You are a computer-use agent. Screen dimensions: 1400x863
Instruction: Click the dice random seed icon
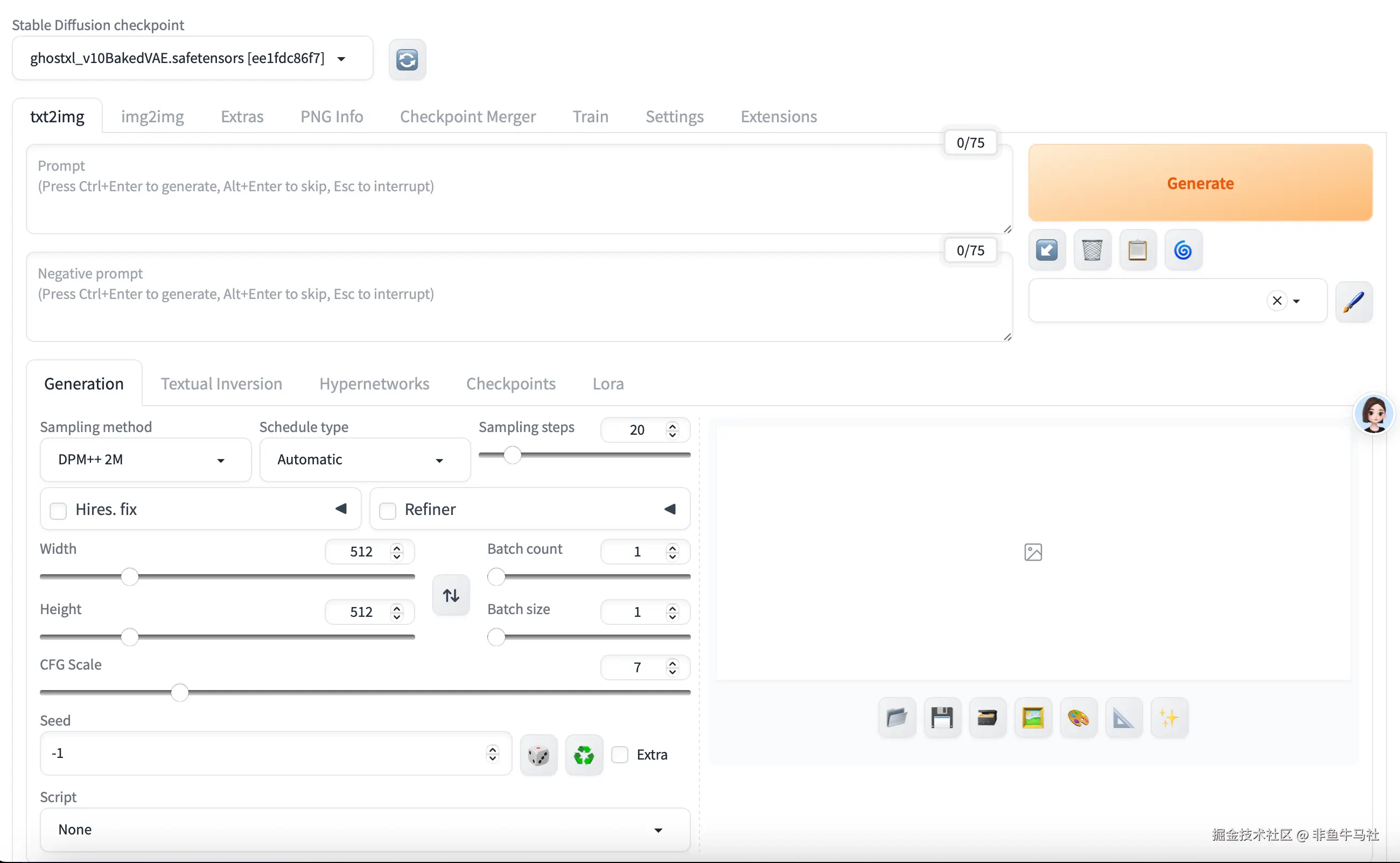[x=538, y=755]
